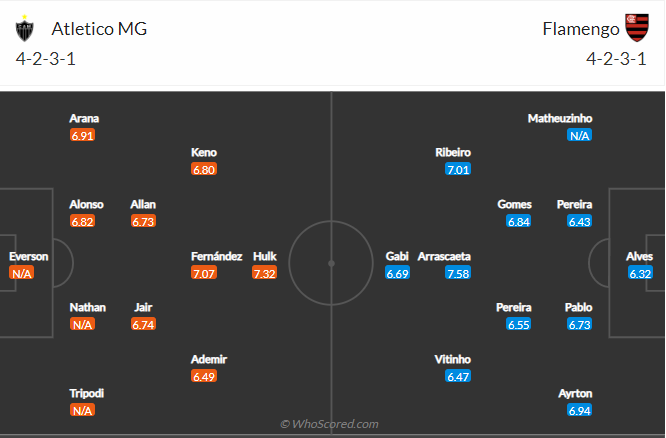Open Fernández's 7.07 rating badge
This screenshot has height=438, width=666.
click(x=204, y=273)
